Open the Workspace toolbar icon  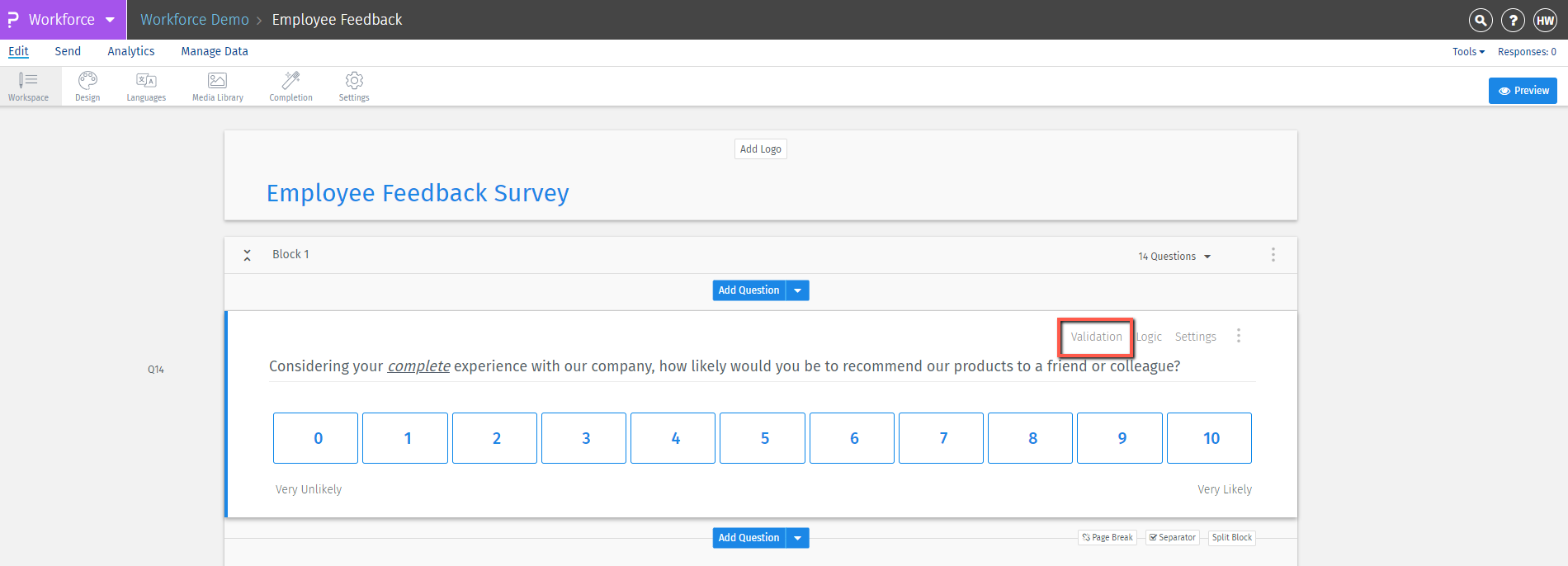pyautogui.click(x=29, y=86)
